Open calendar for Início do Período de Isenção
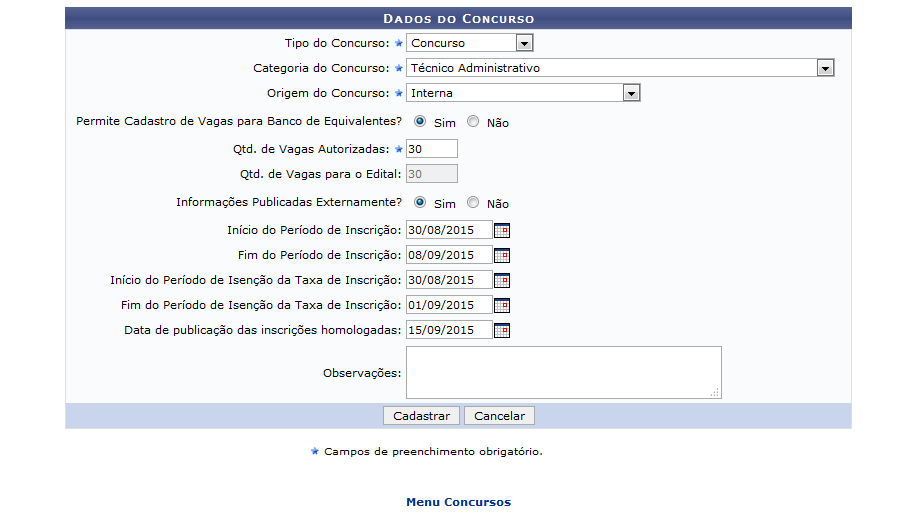The image size is (923, 520). pyautogui.click(x=502, y=280)
